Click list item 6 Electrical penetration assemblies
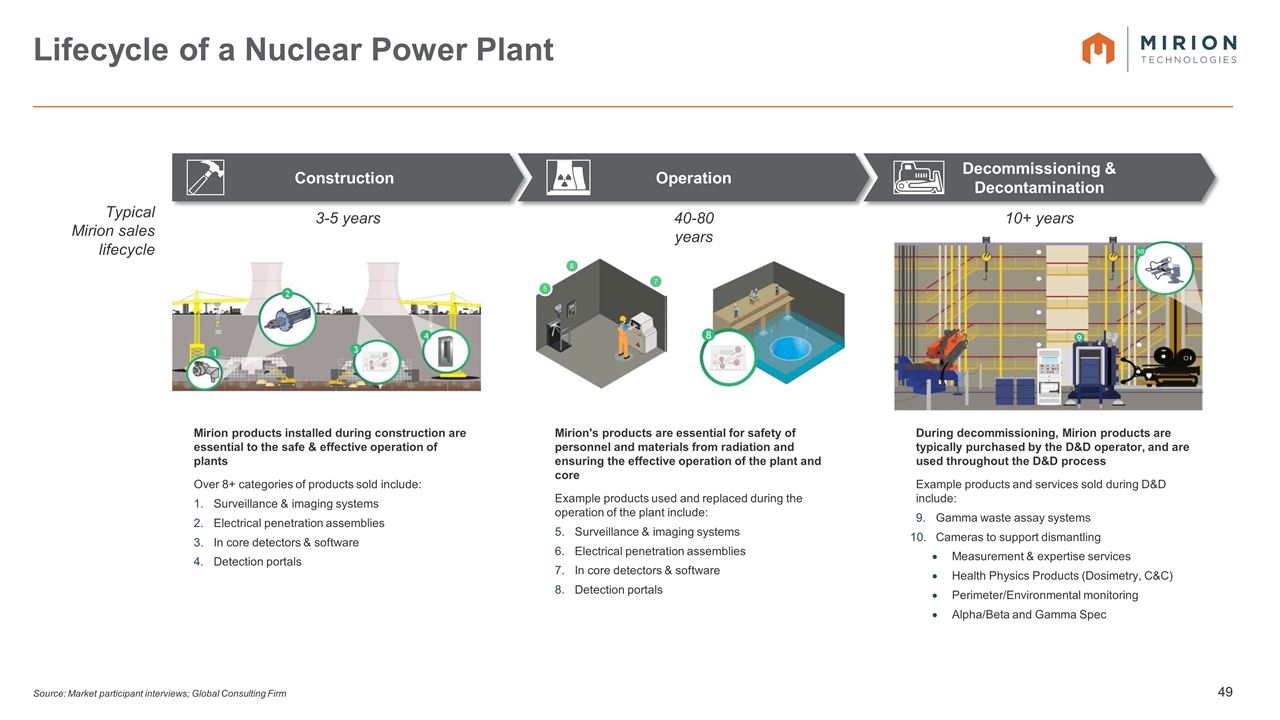This screenshot has height=720, width=1280. [x=650, y=551]
